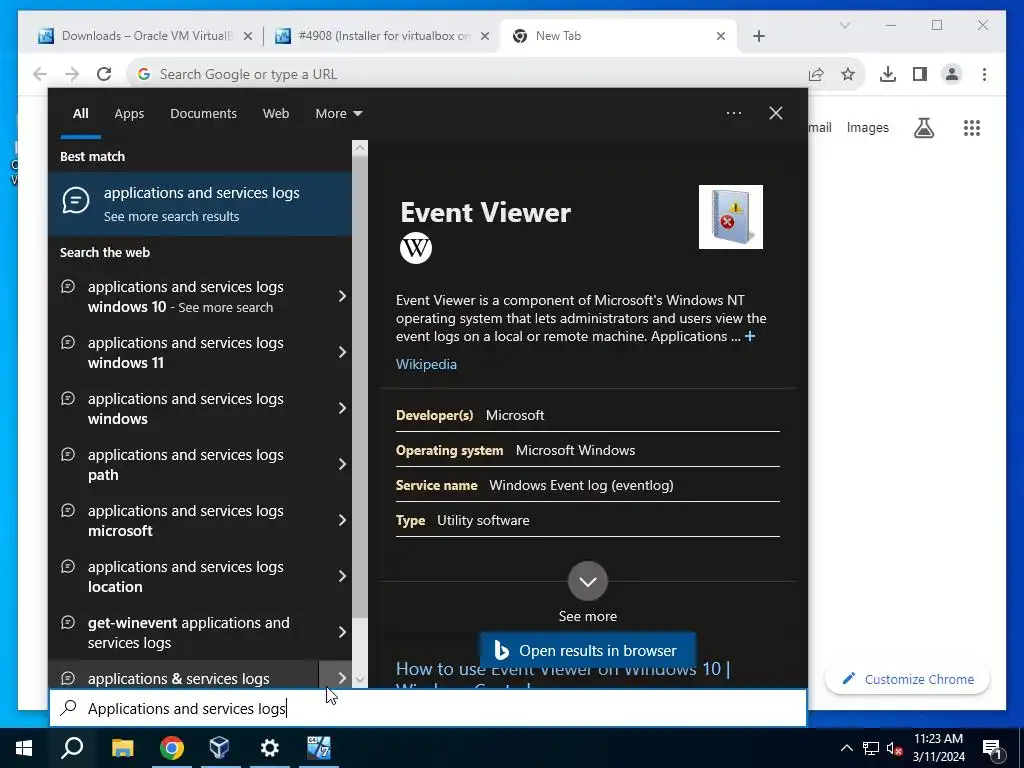The width and height of the screenshot is (1024, 768).
Task: Click the Wikipedia W logo icon
Action: tap(416, 248)
